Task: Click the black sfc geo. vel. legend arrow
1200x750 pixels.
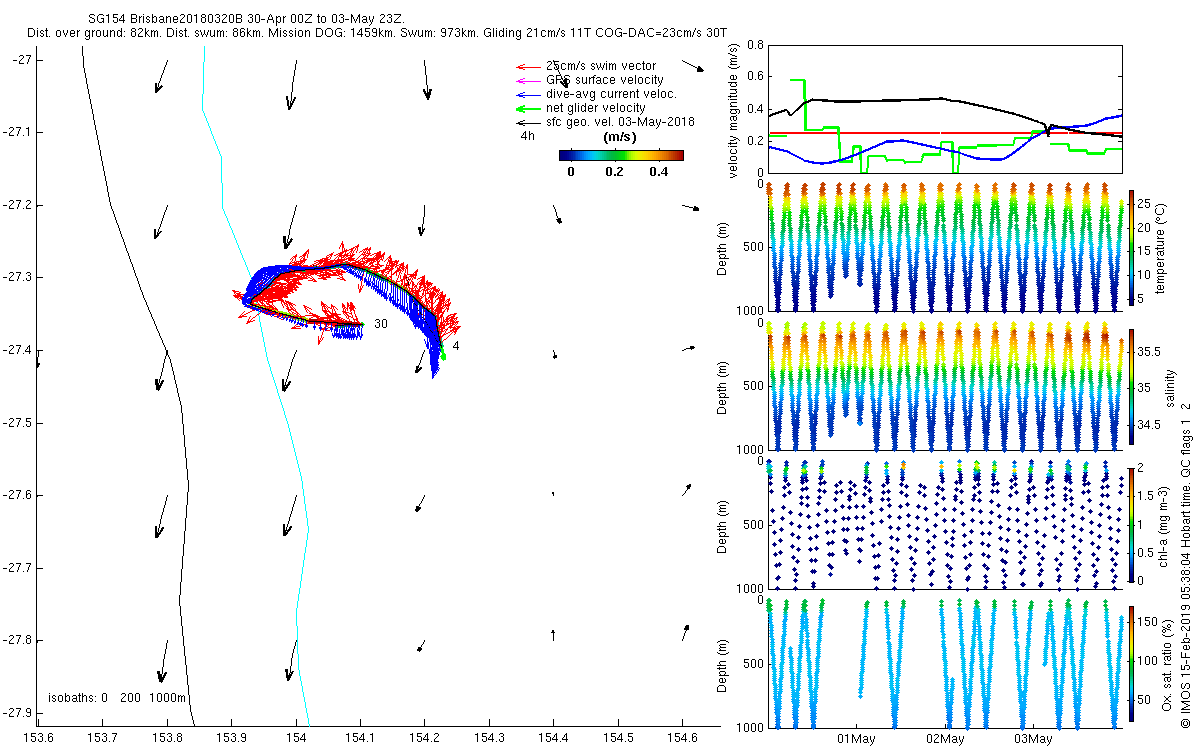Action: coord(525,122)
